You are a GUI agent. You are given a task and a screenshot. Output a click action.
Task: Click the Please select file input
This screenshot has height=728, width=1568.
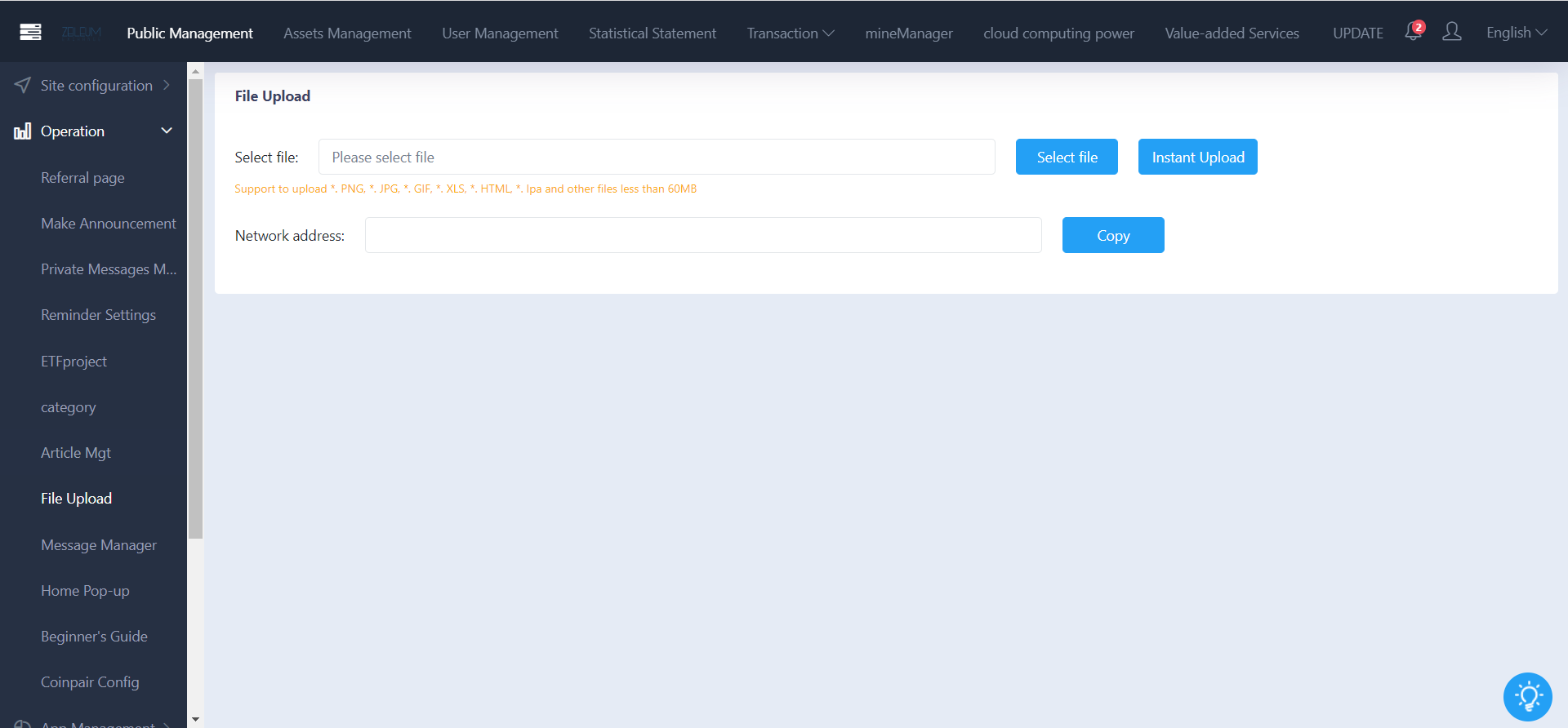tap(657, 157)
